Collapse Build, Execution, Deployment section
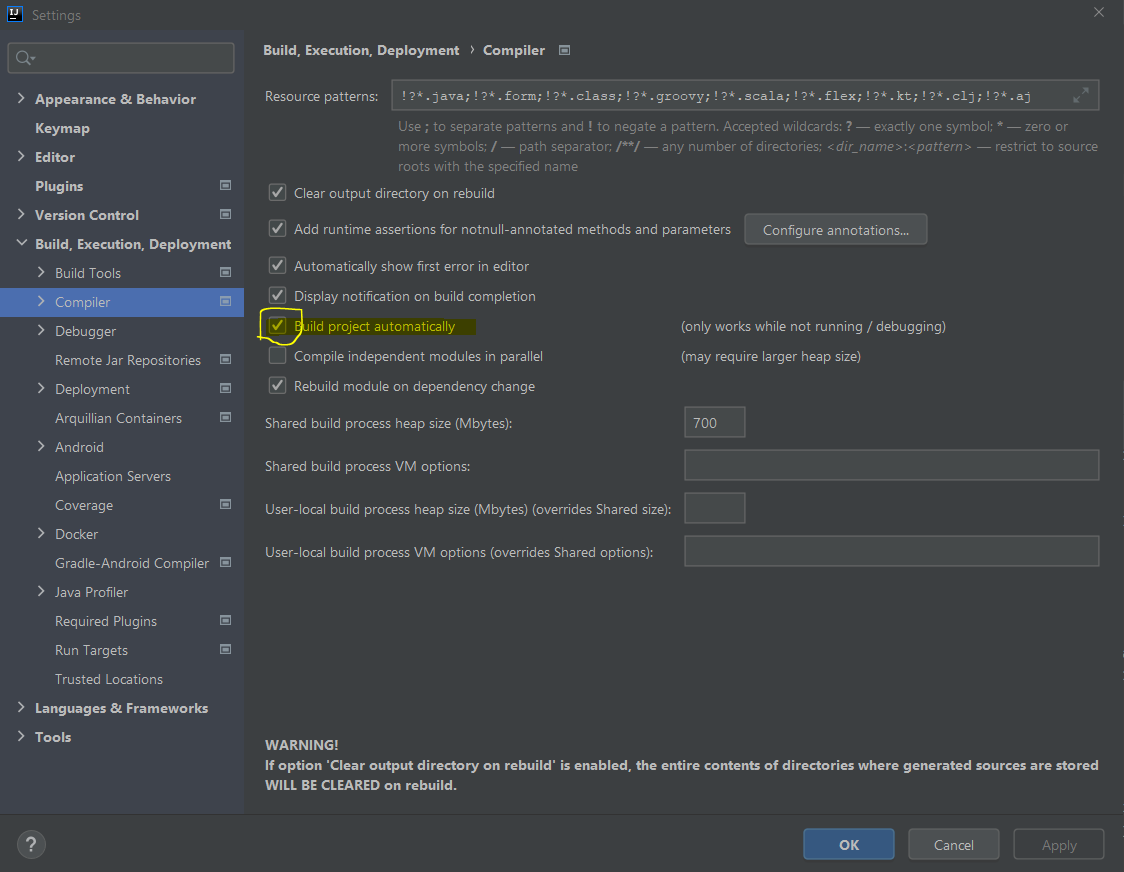 [x=21, y=243]
